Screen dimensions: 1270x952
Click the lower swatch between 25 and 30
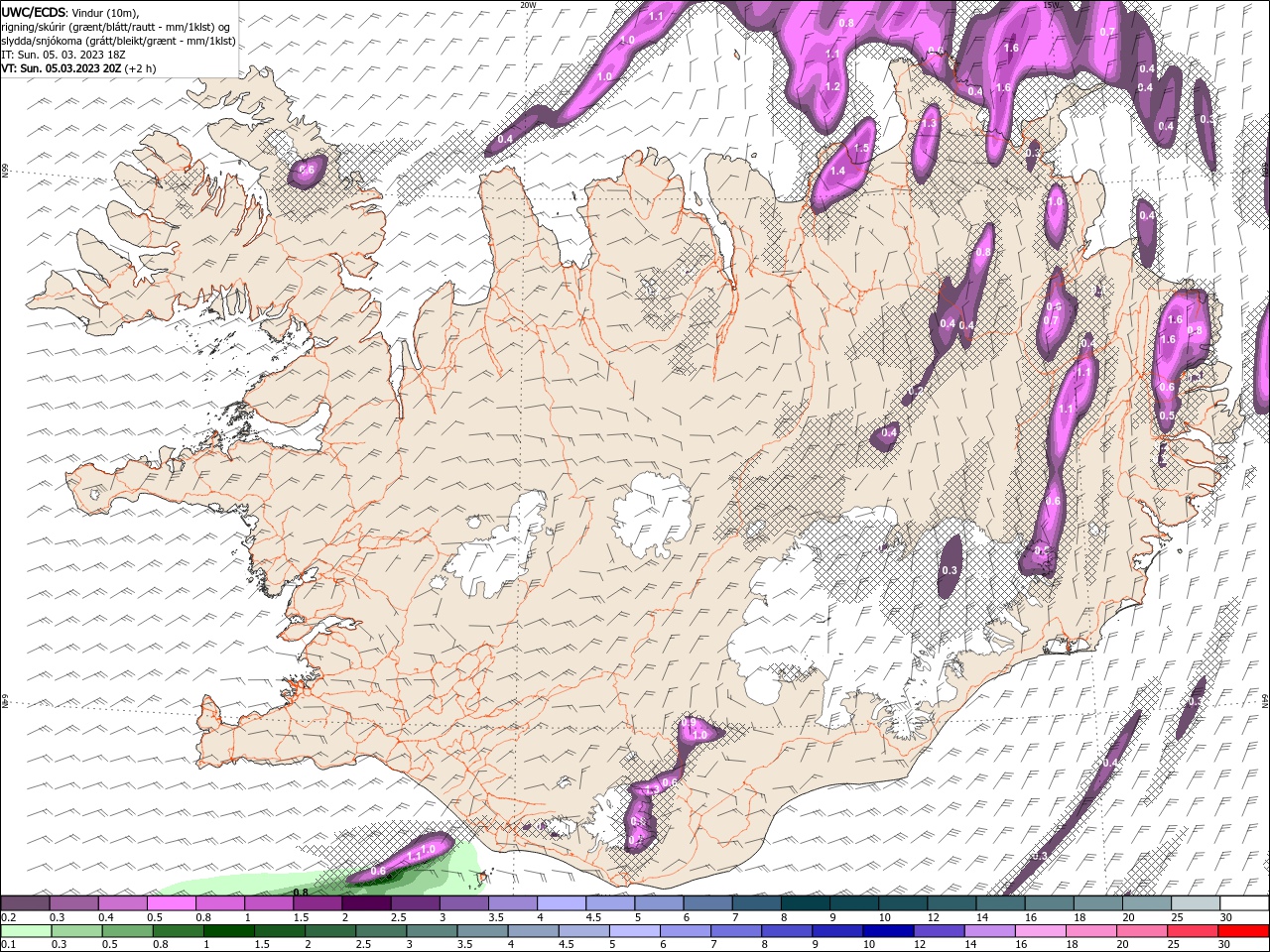1194,930
